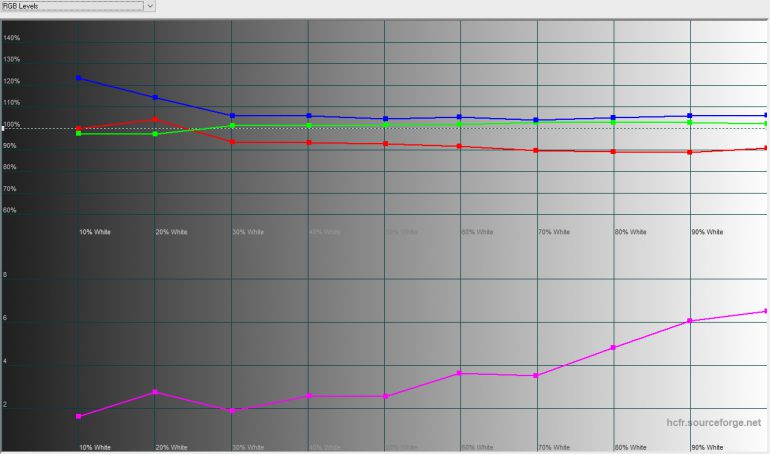Select magenta delta point at 30% White
The width and height of the screenshot is (770, 454).
[232, 411]
